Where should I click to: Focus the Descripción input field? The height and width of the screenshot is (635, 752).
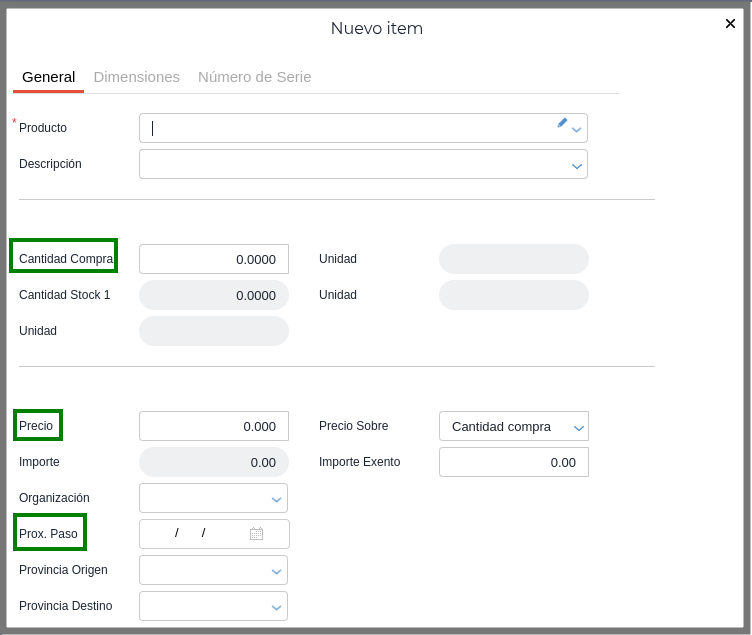point(352,164)
